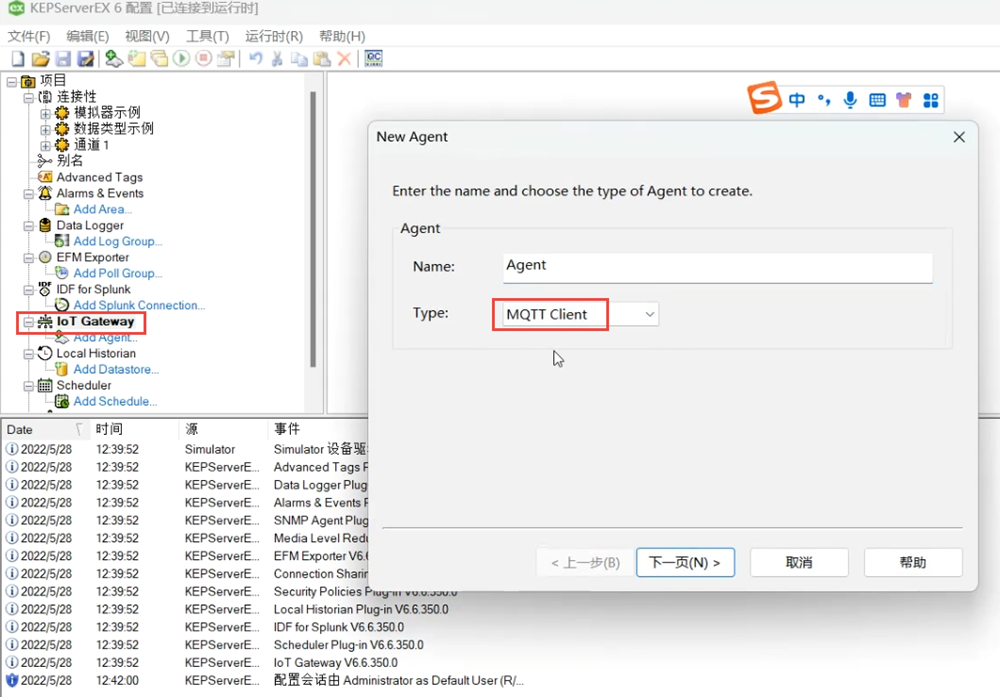This screenshot has height=697, width=1000.
Task: Click the Scheduler calendar icon
Action: point(45,385)
